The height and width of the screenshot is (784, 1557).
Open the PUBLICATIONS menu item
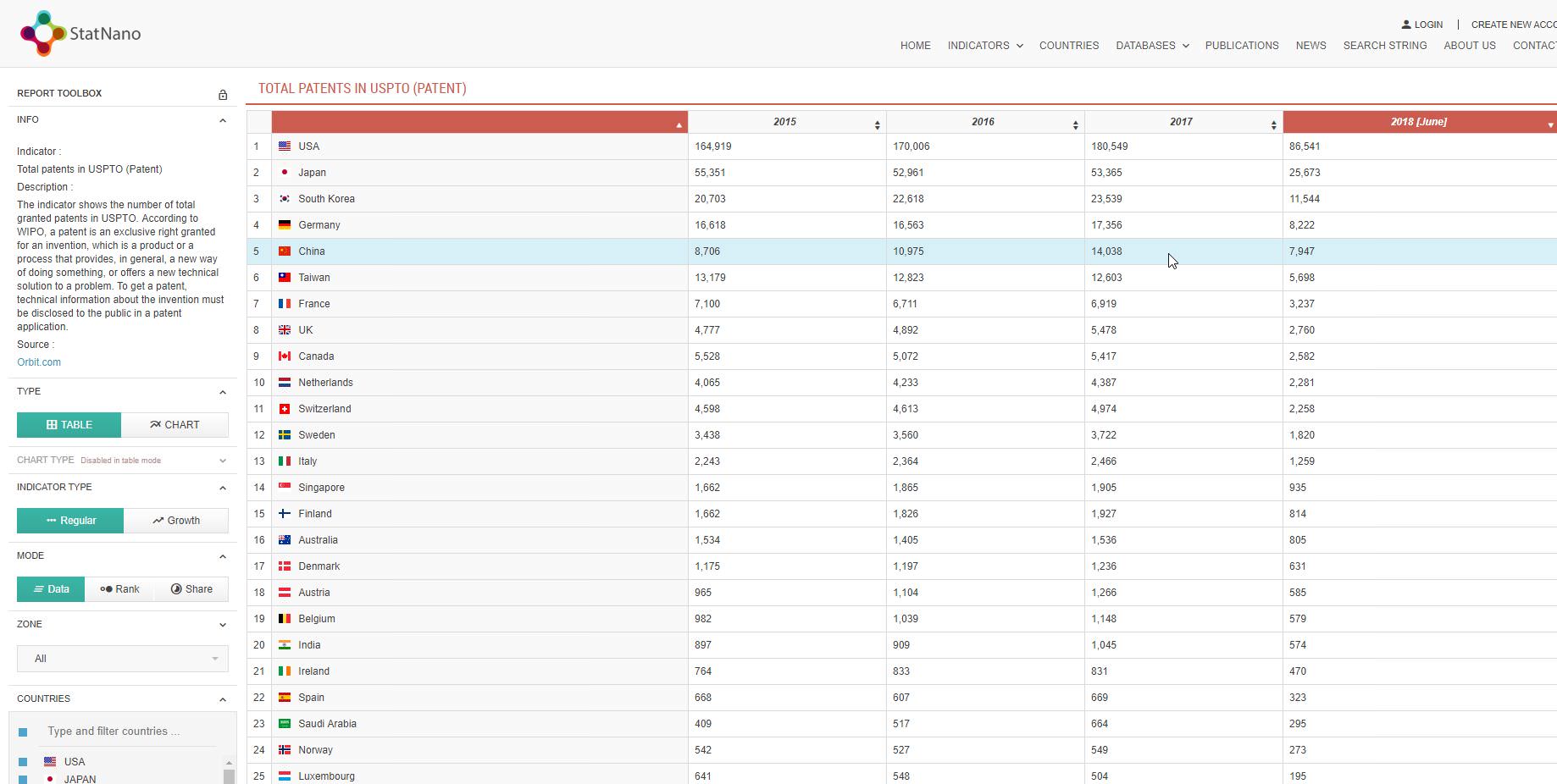pyautogui.click(x=1242, y=46)
